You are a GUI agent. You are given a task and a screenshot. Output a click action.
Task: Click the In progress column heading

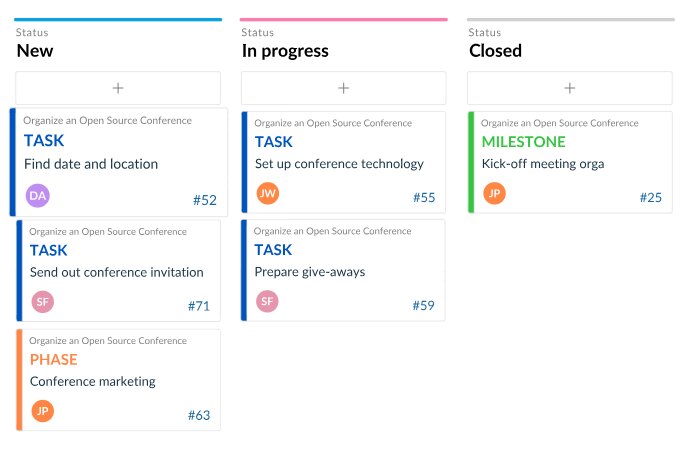pyautogui.click(x=285, y=51)
